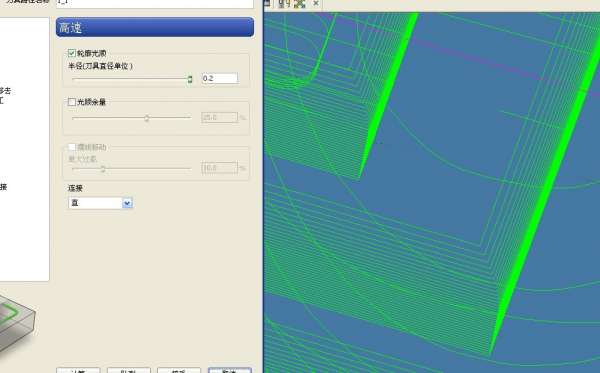Click the 连接 combo box showing 直
Viewport: 600px width, 373px height.
[100, 203]
